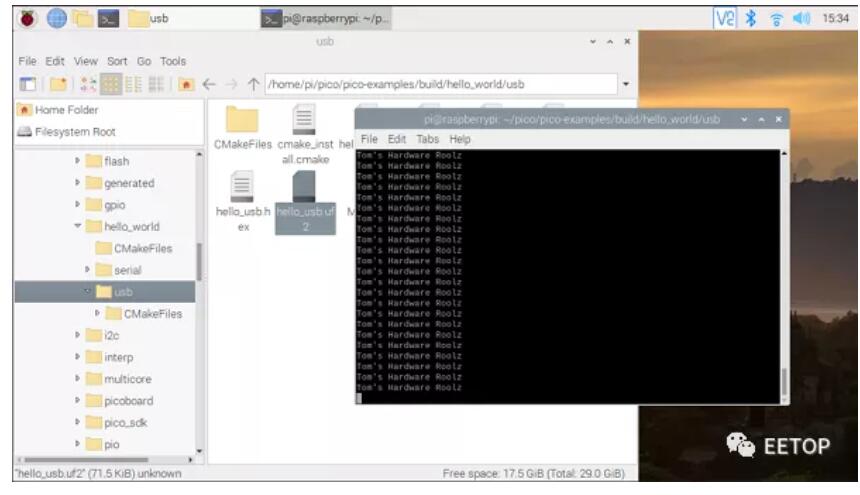Open file manager File menu
860x495 pixels.
[x=27, y=61]
